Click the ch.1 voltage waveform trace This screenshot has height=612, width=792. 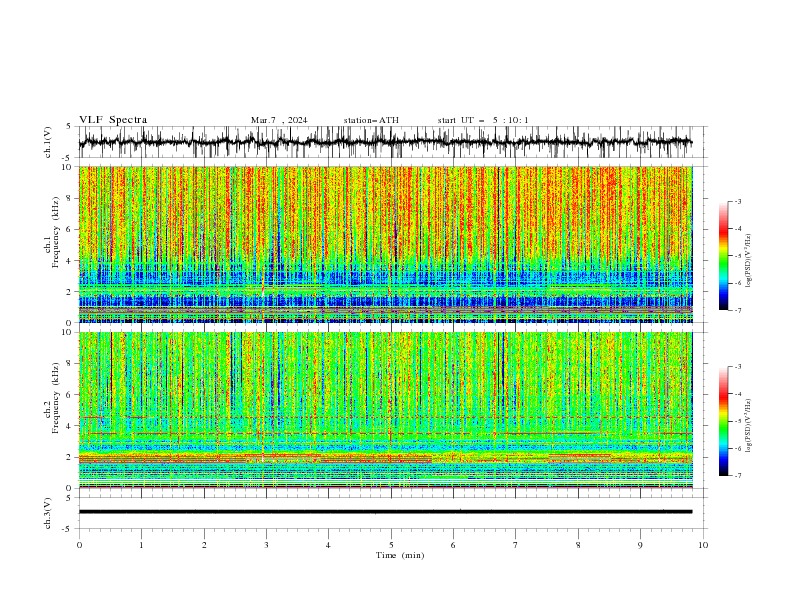coord(385,142)
